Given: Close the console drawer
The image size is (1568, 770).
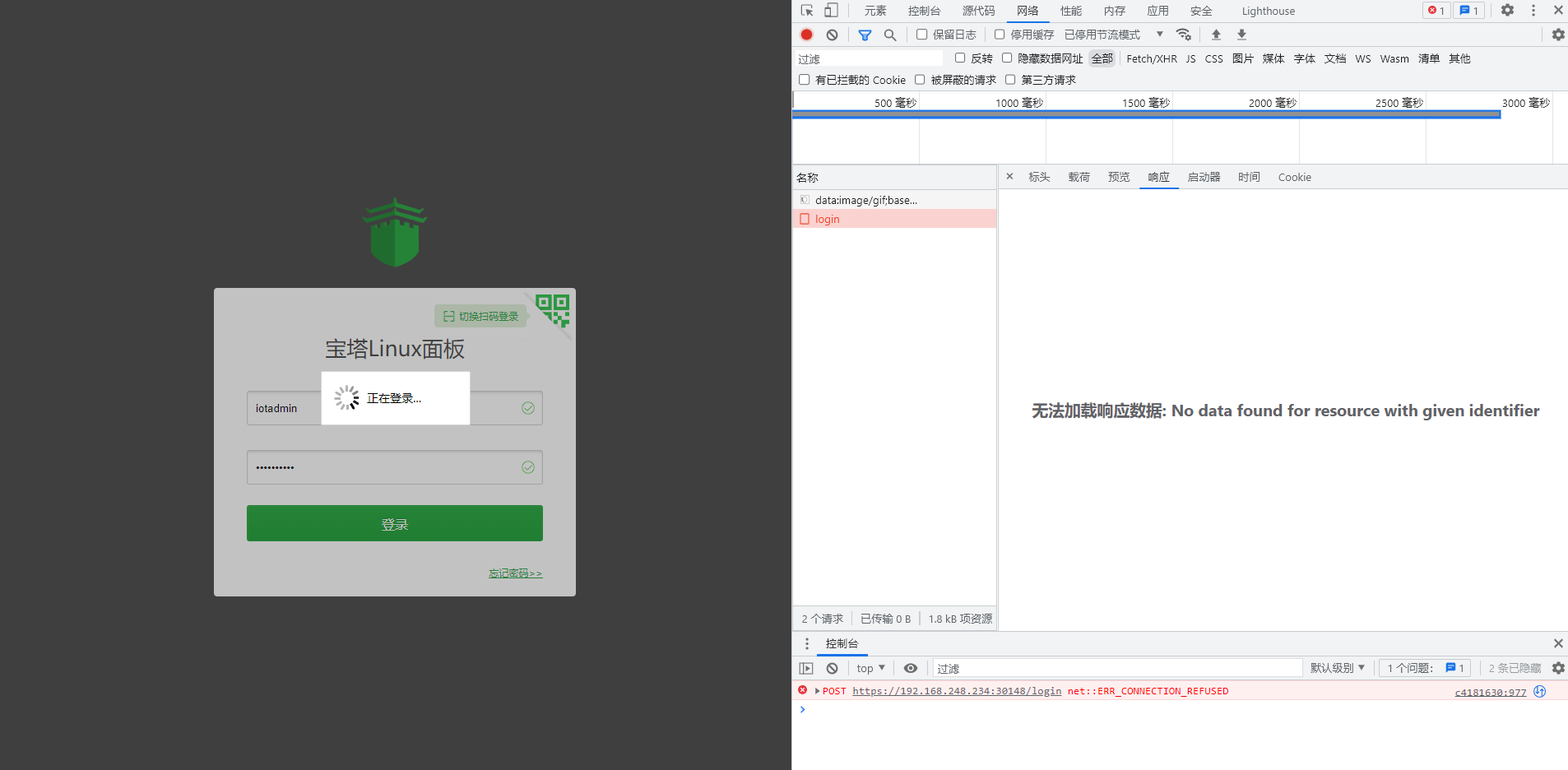Looking at the screenshot, I should pos(1558,643).
